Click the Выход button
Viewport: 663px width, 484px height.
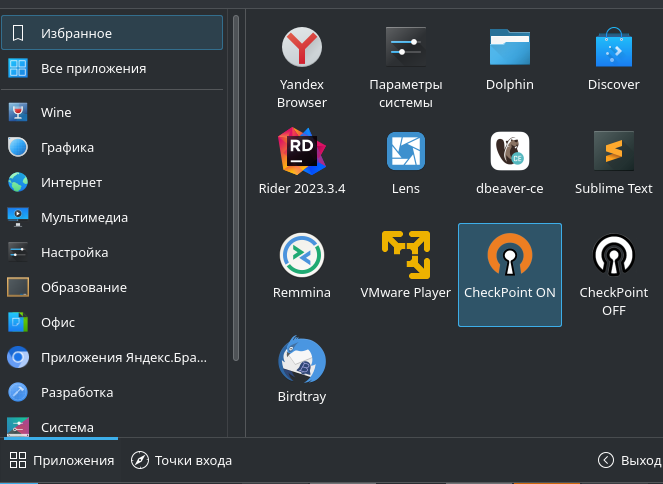[630, 460]
